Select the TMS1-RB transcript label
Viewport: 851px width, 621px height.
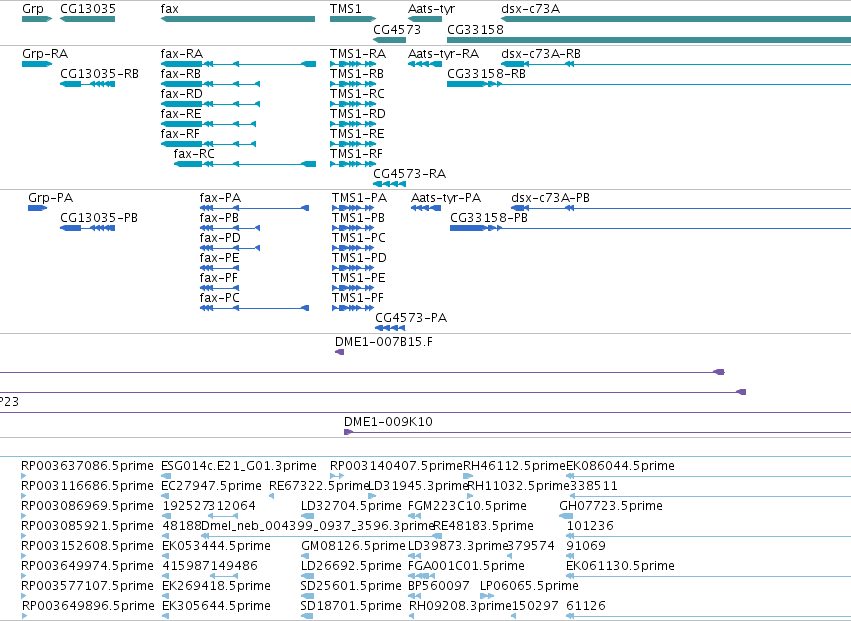click(357, 73)
